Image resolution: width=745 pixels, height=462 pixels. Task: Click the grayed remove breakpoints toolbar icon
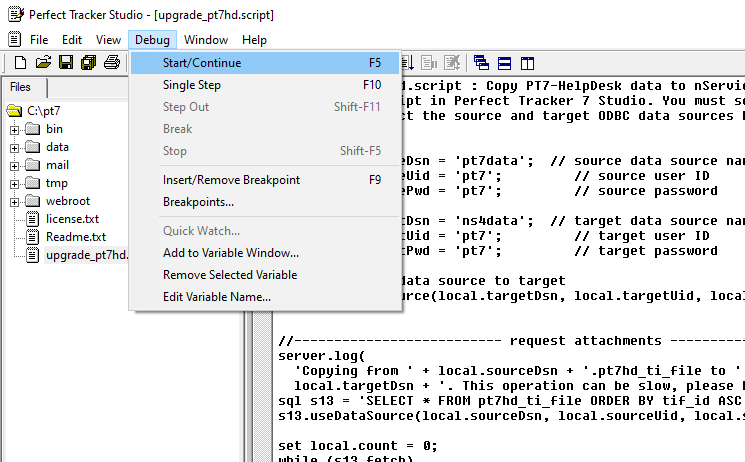tap(452, 63)
